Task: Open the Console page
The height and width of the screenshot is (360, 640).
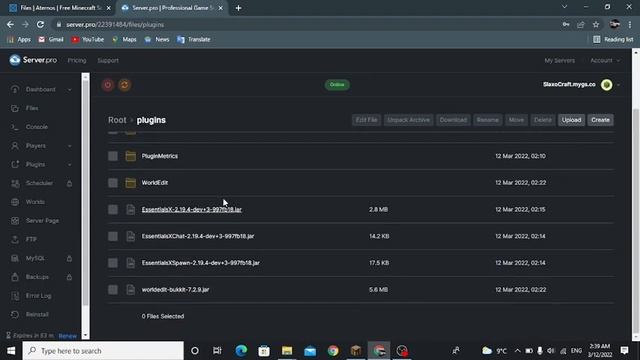Action: click(37, 127)
